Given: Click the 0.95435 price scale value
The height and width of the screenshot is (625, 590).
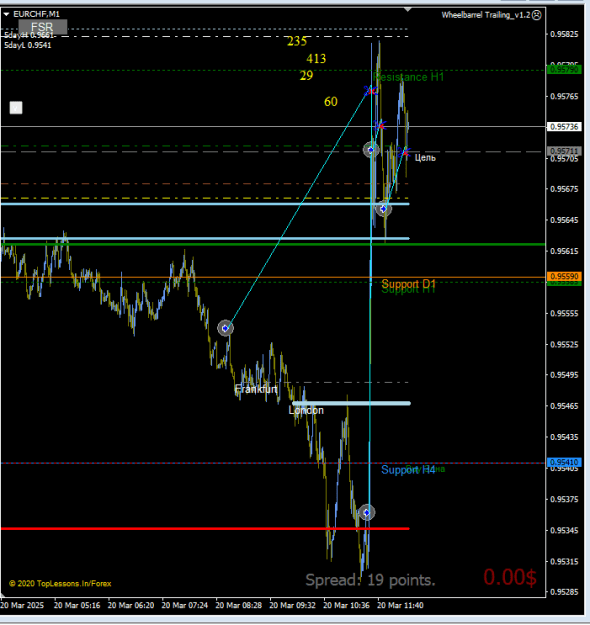Looking at the screenshot, I should pos(564,437).
